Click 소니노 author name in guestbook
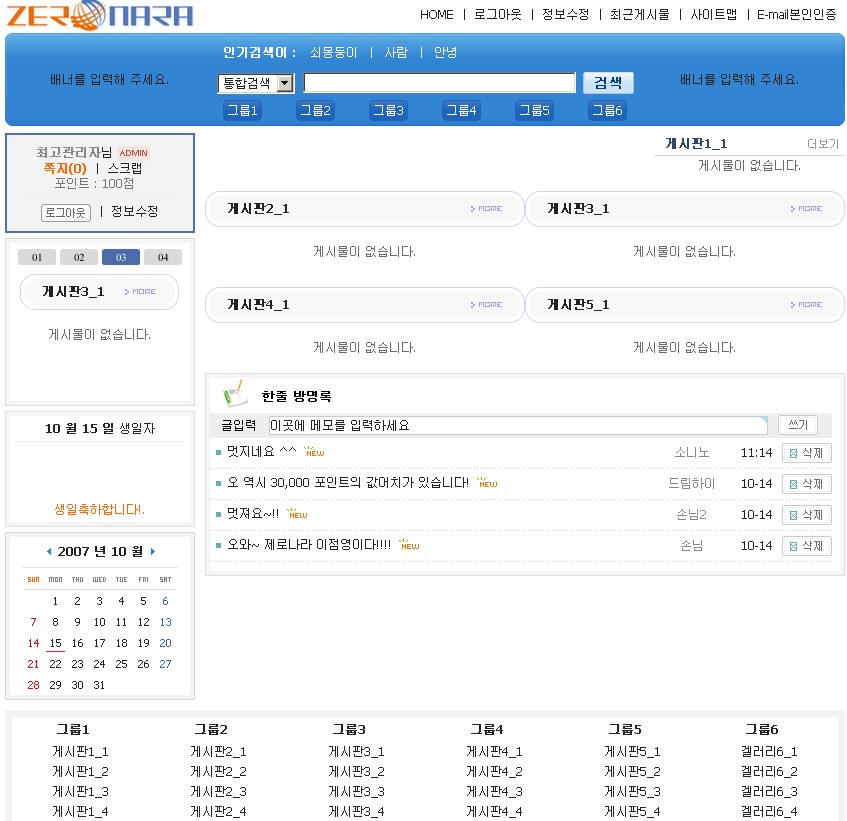 [x=691, y=453]
